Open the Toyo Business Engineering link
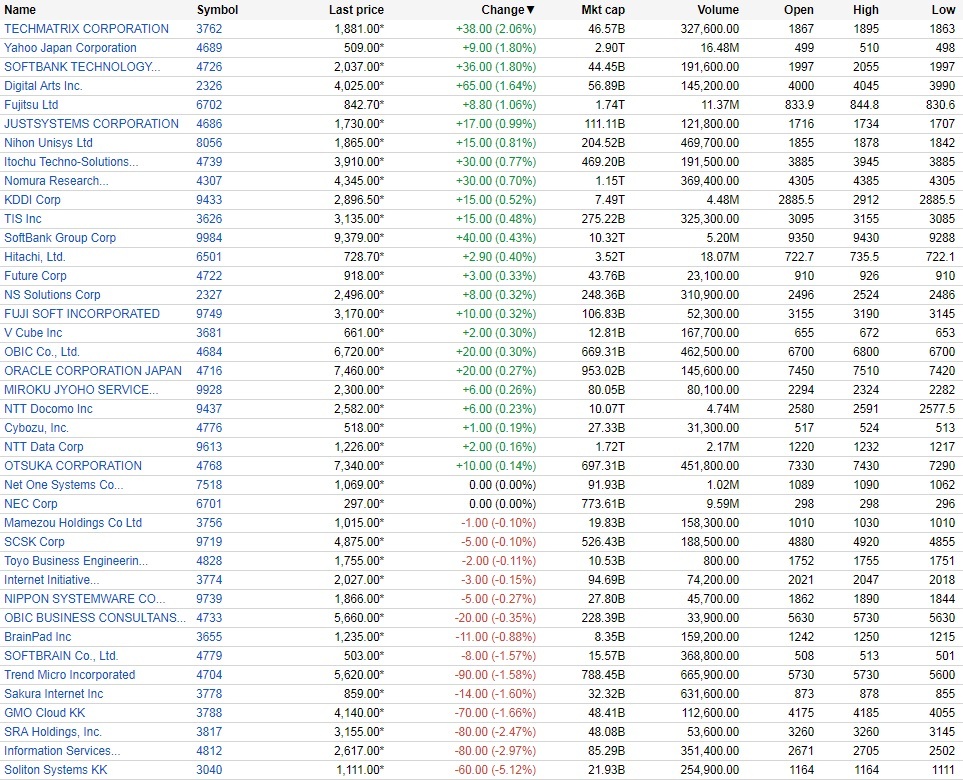The image size is (963, 780). 76,562
